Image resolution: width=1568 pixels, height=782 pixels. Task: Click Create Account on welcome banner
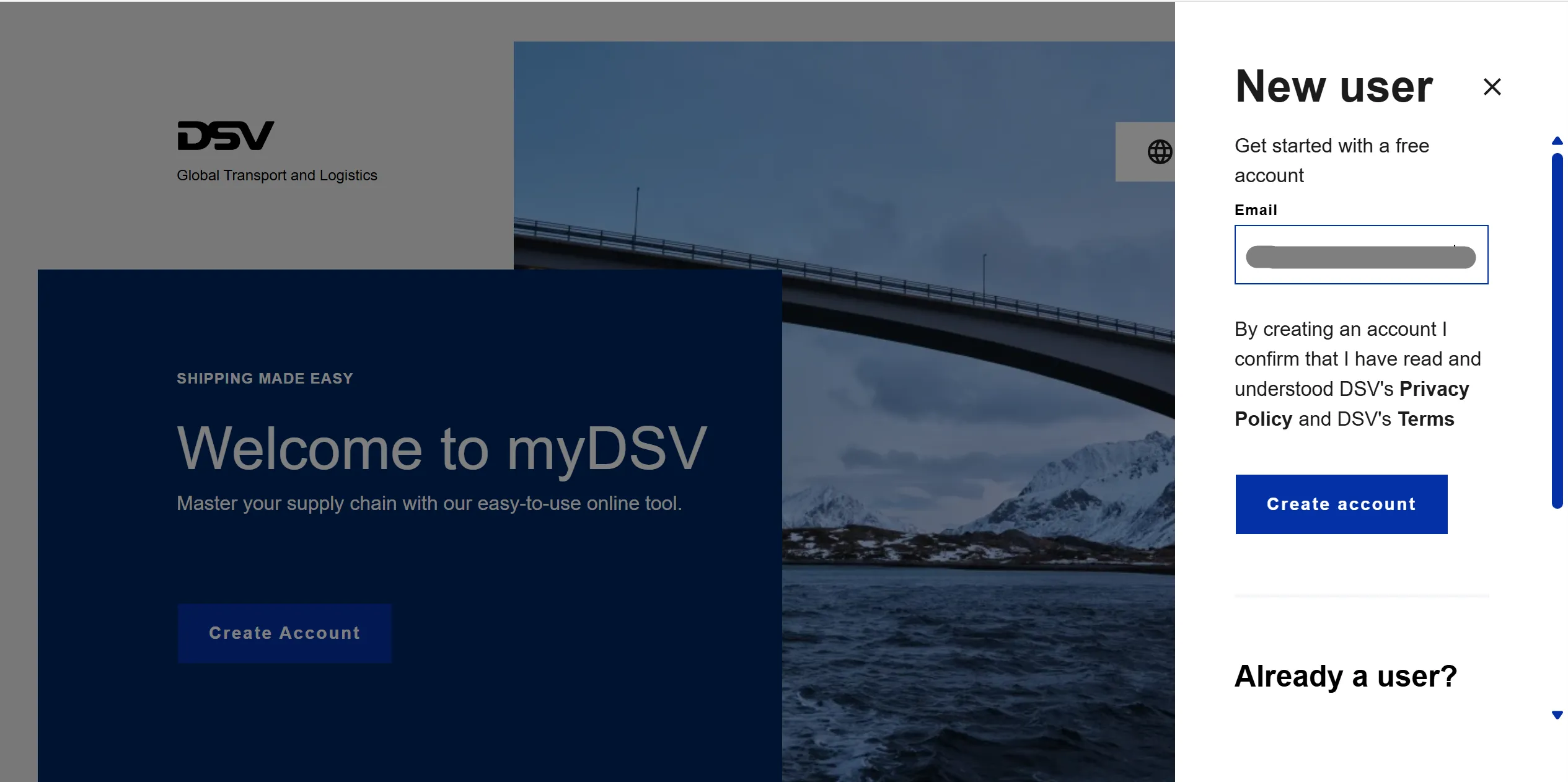click(x=284, y=633)
